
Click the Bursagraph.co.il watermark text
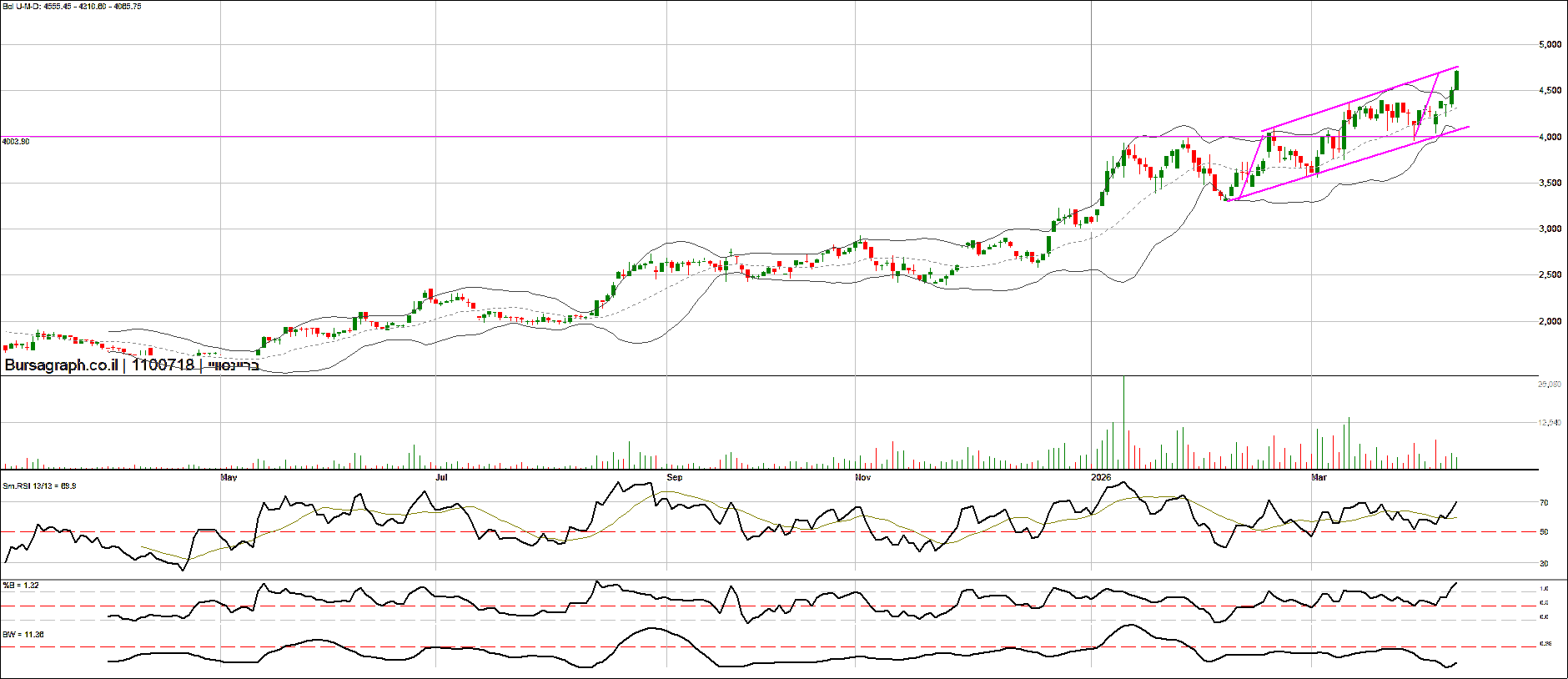61,365
